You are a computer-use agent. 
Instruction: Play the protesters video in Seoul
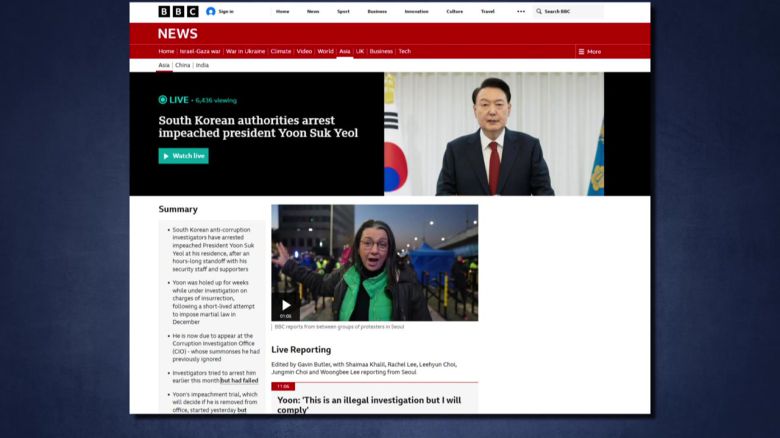pyautogui.click(x=286, y=305)
